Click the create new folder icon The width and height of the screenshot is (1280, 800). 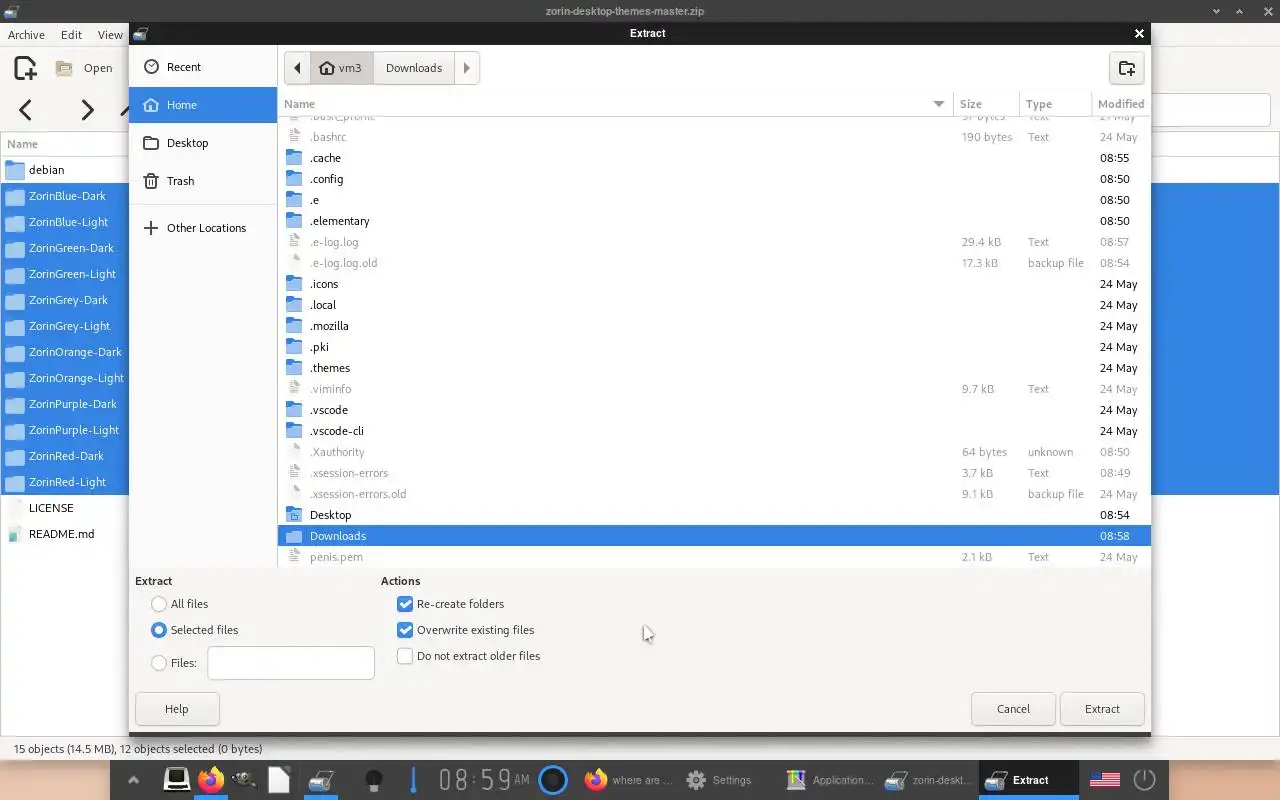coord(1127,68)
